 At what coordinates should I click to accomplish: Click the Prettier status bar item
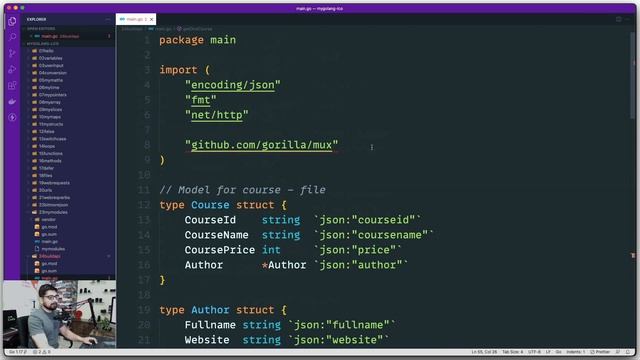(600, 352)
